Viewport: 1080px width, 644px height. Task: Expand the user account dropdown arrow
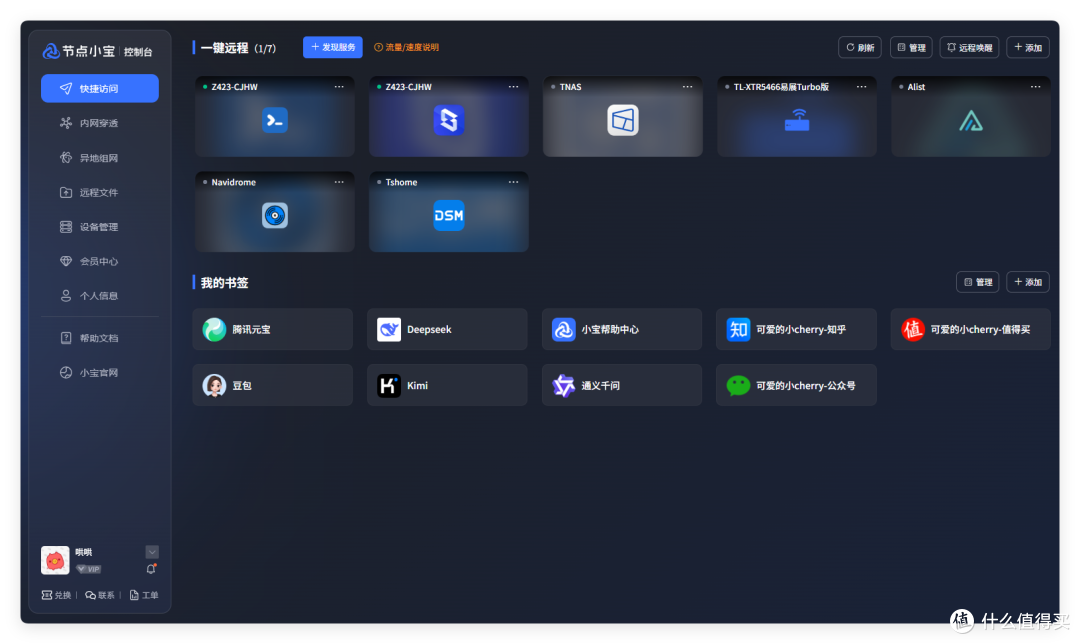pyautogui.click(x=152, y=552)
